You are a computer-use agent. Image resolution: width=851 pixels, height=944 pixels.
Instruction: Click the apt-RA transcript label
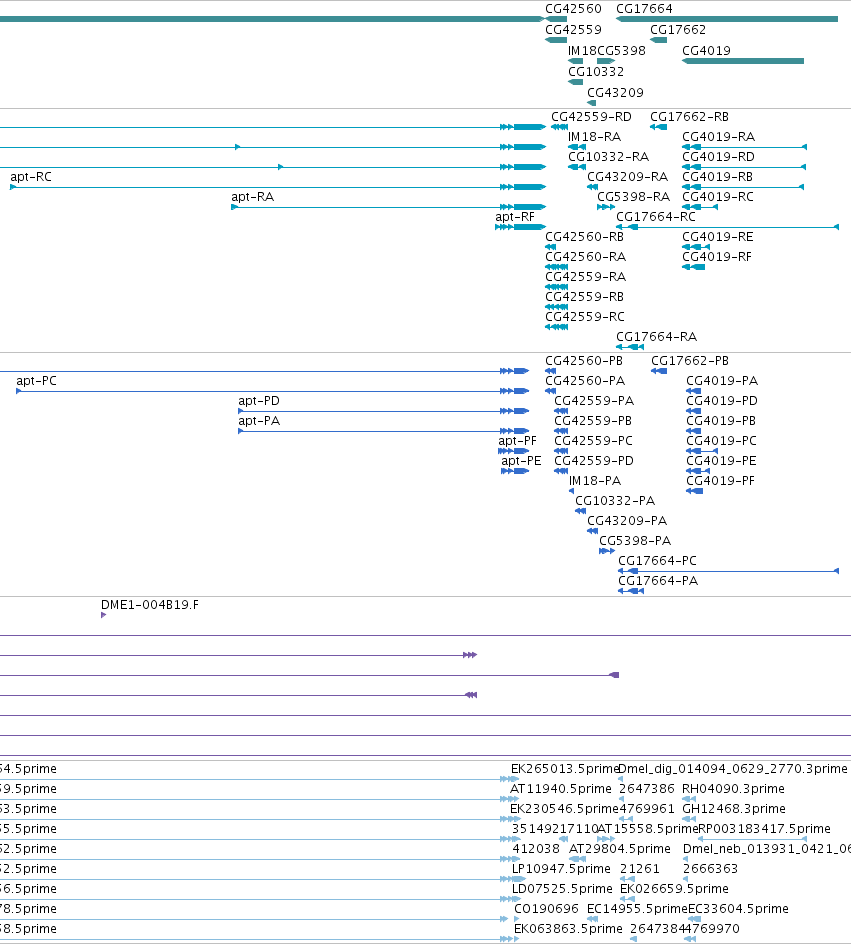252,196
